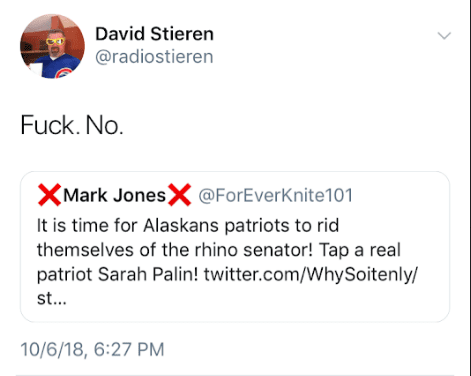Open Mark Jones quoted author name

tap(114, 195)
